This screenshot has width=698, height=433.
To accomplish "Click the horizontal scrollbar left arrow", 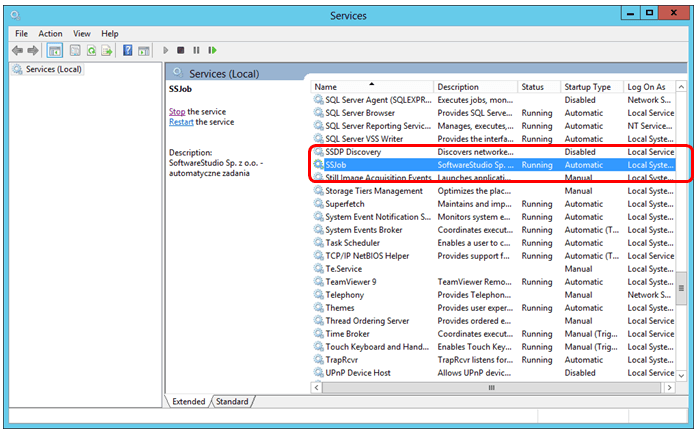I will (x=317, y=388).
